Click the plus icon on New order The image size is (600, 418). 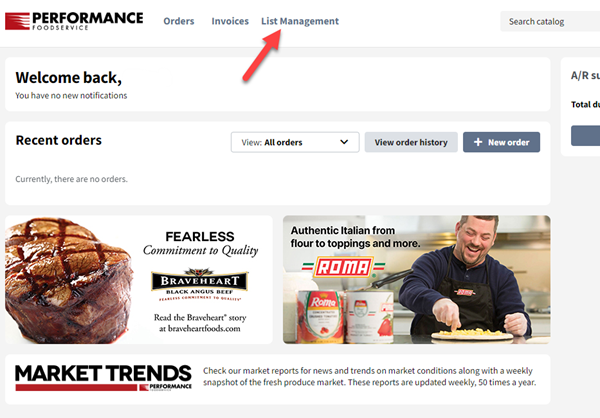tap(478, 142)
